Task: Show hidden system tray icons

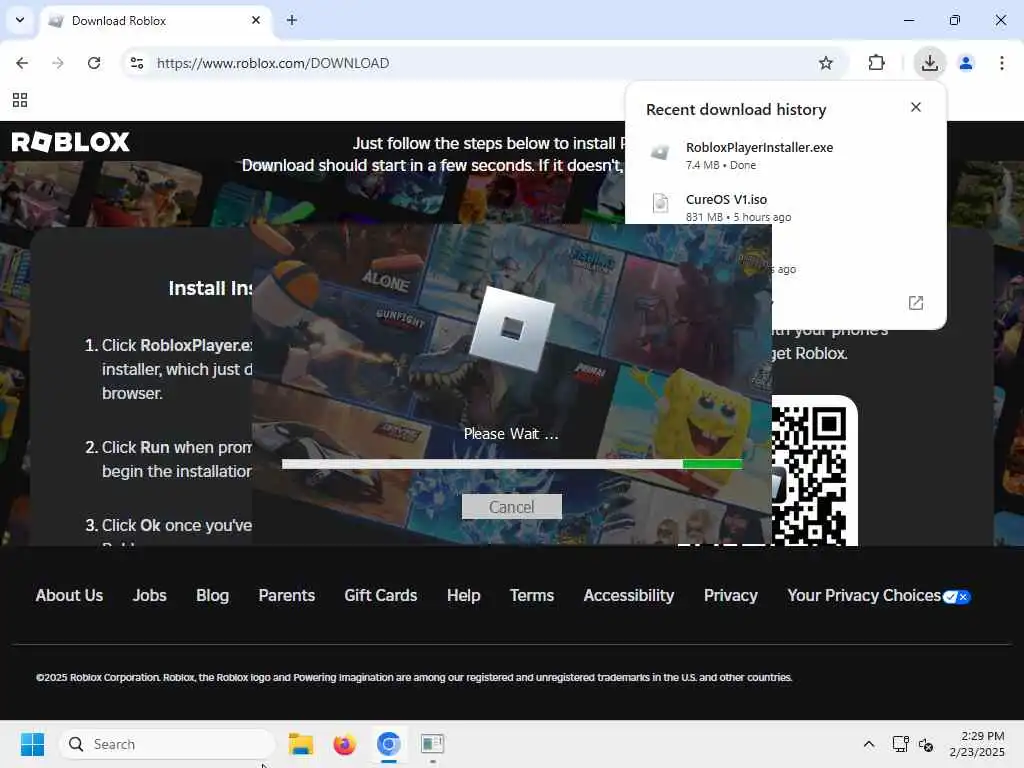Action: point(869,744)
